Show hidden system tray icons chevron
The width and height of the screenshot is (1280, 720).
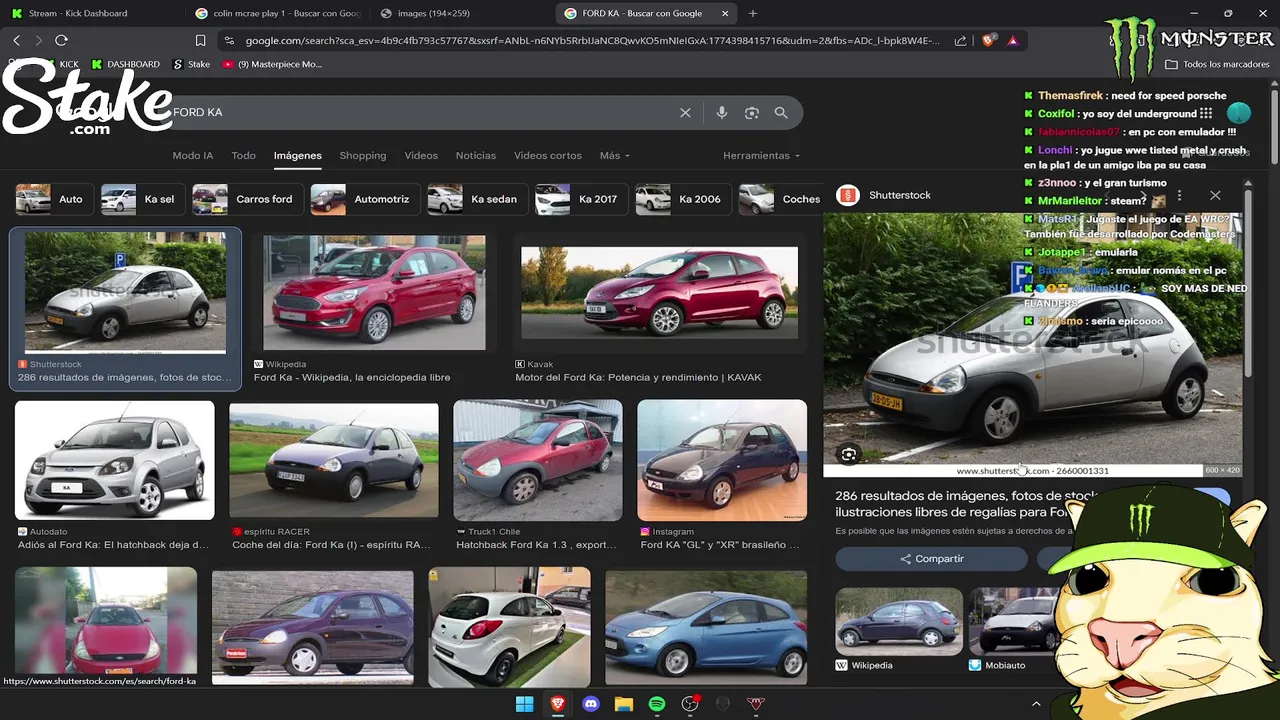(1036, 704)
